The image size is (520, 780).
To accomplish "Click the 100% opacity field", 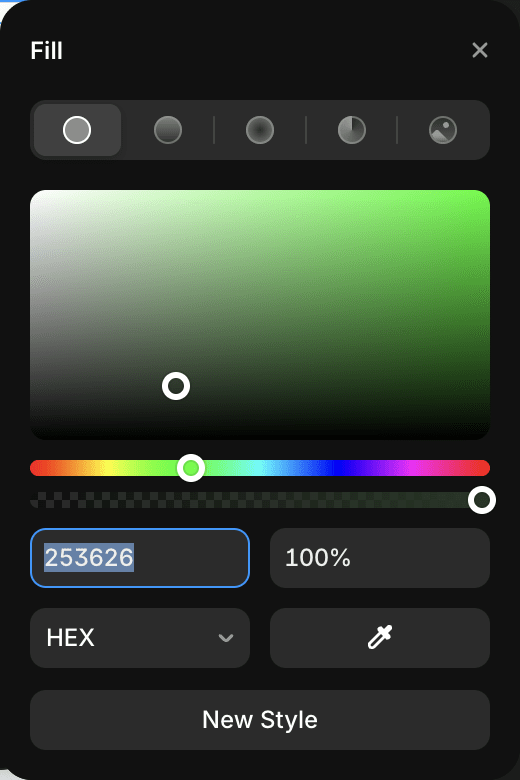I will coord(380,558).
